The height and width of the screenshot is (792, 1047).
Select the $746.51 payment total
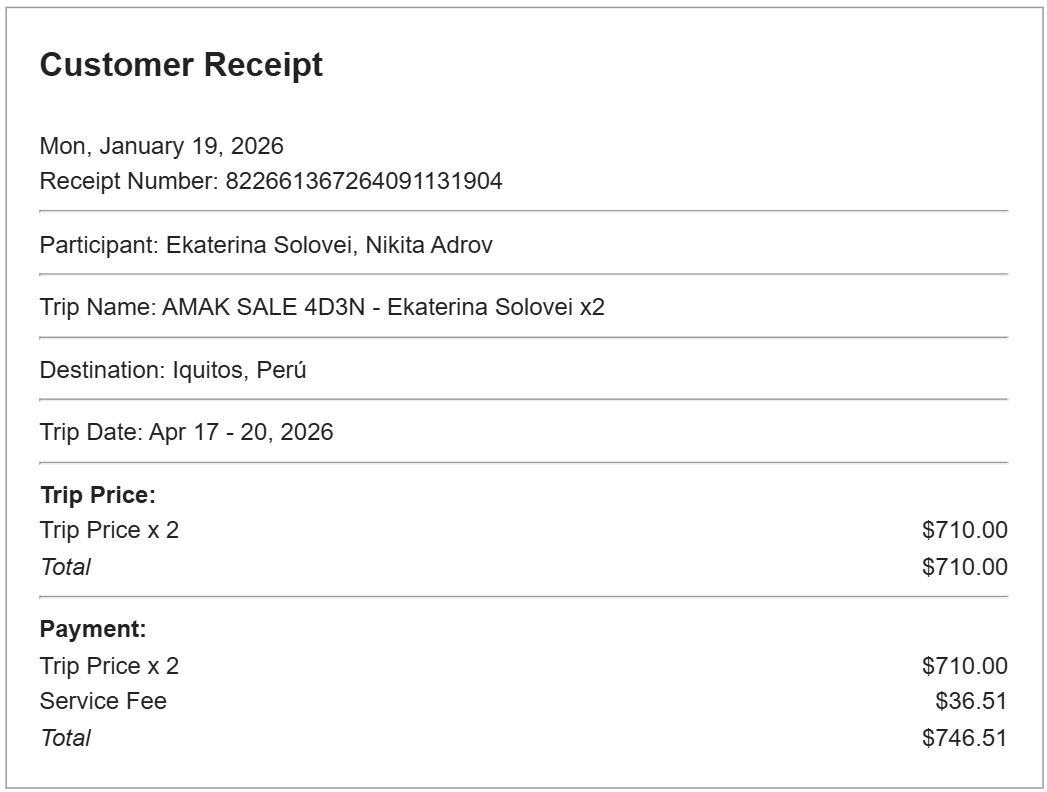pos(964,738)
